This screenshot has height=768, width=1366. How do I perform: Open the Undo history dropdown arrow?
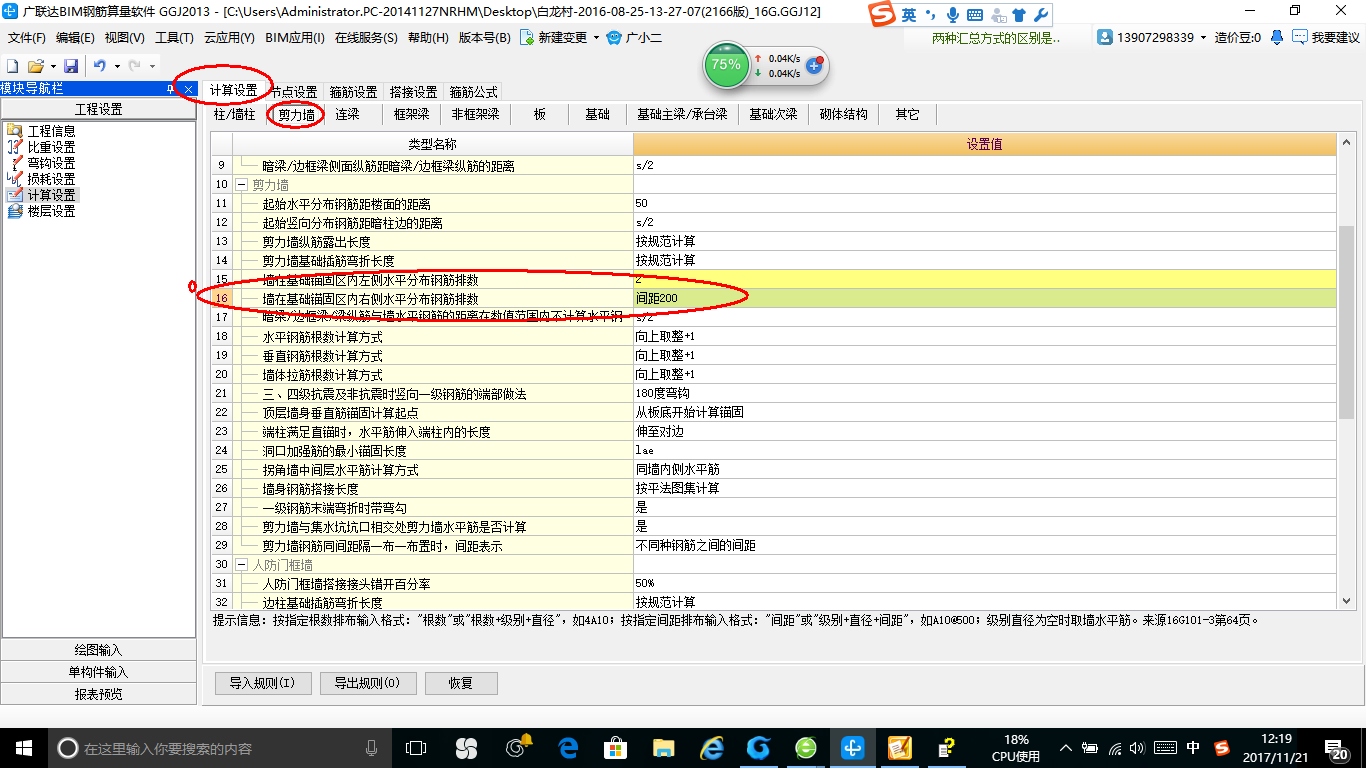coord(116,65)
